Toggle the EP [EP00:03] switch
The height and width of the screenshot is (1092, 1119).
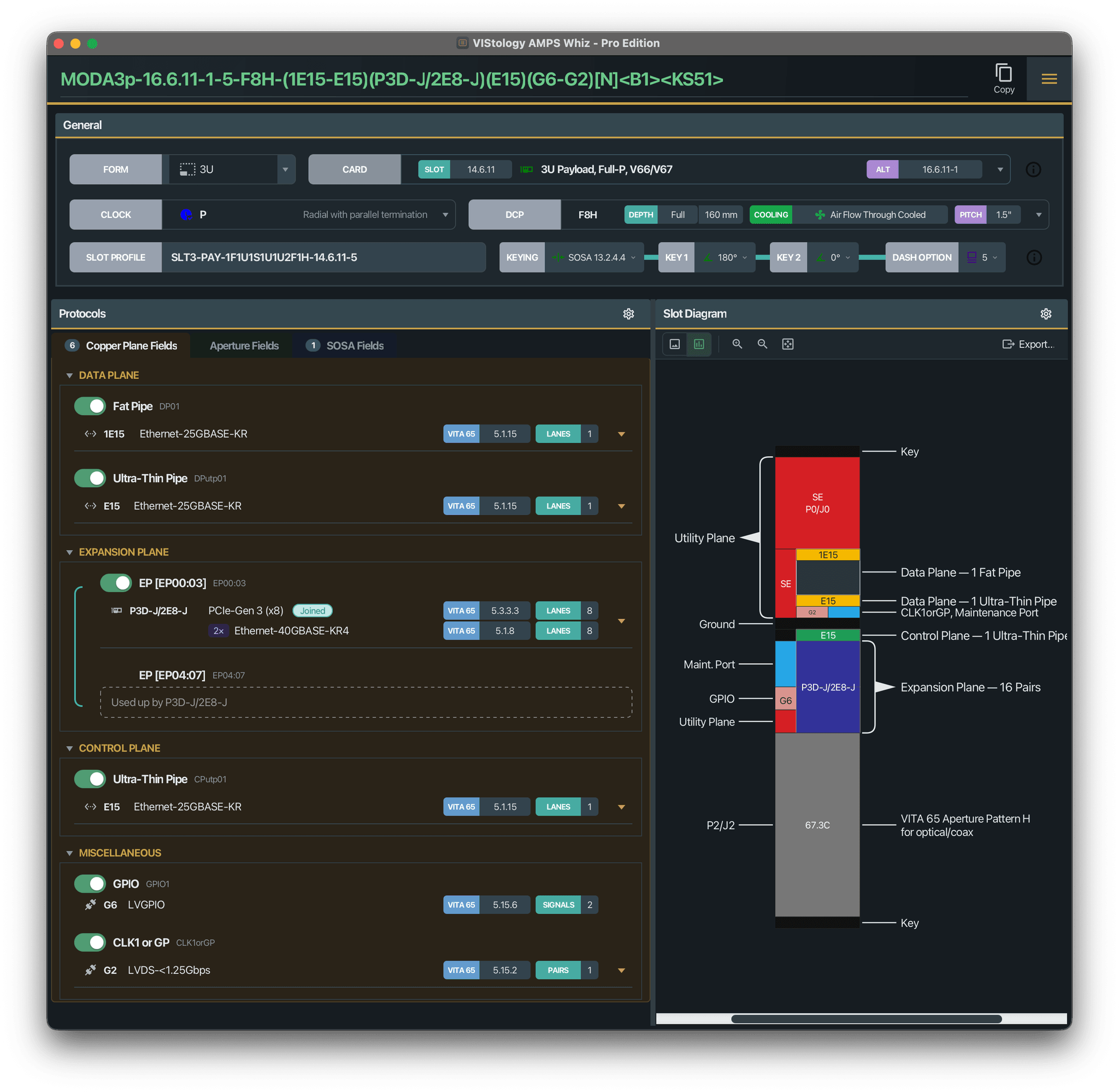point(116,583)
